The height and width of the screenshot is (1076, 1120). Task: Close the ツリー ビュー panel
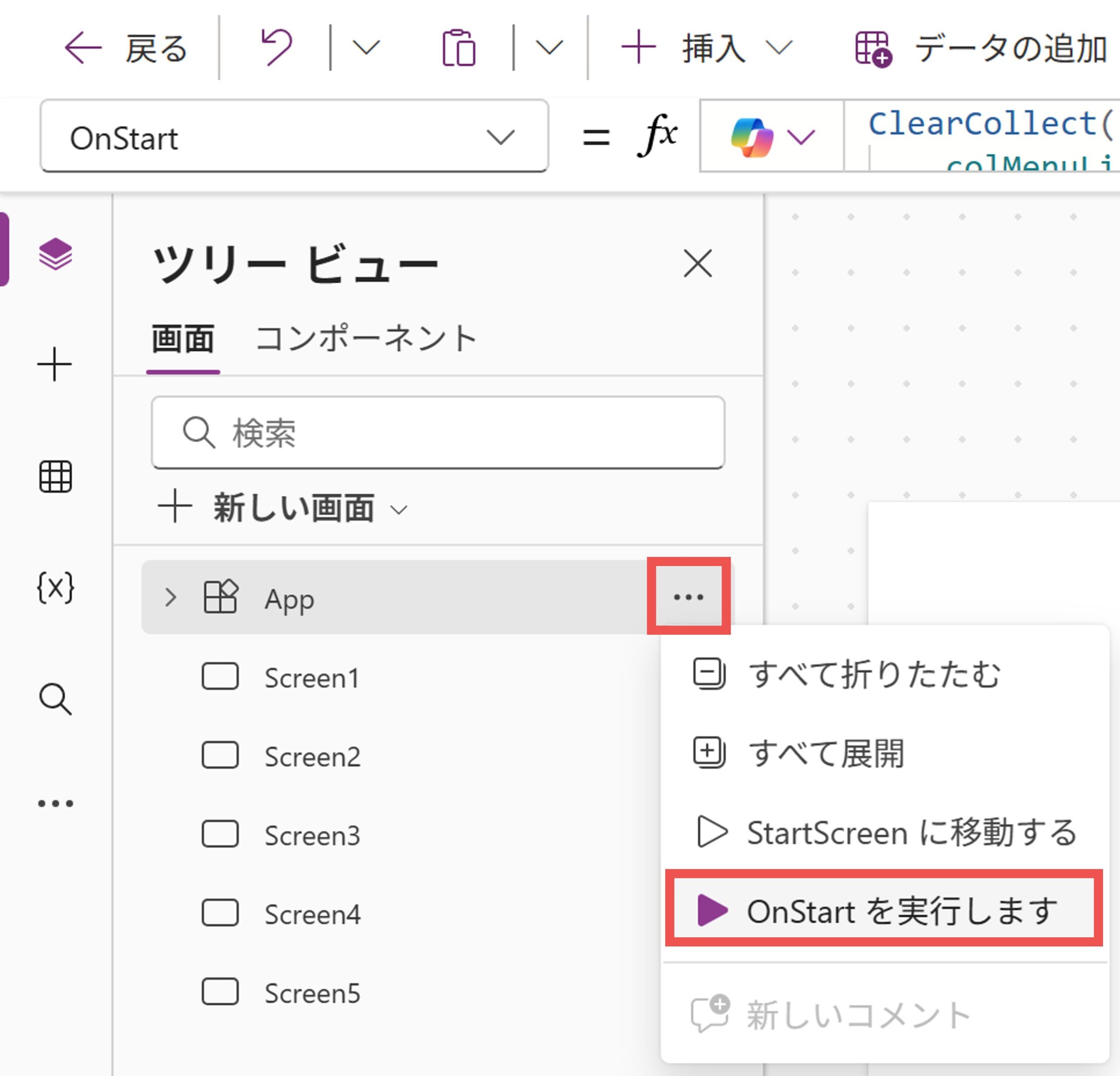697,263
